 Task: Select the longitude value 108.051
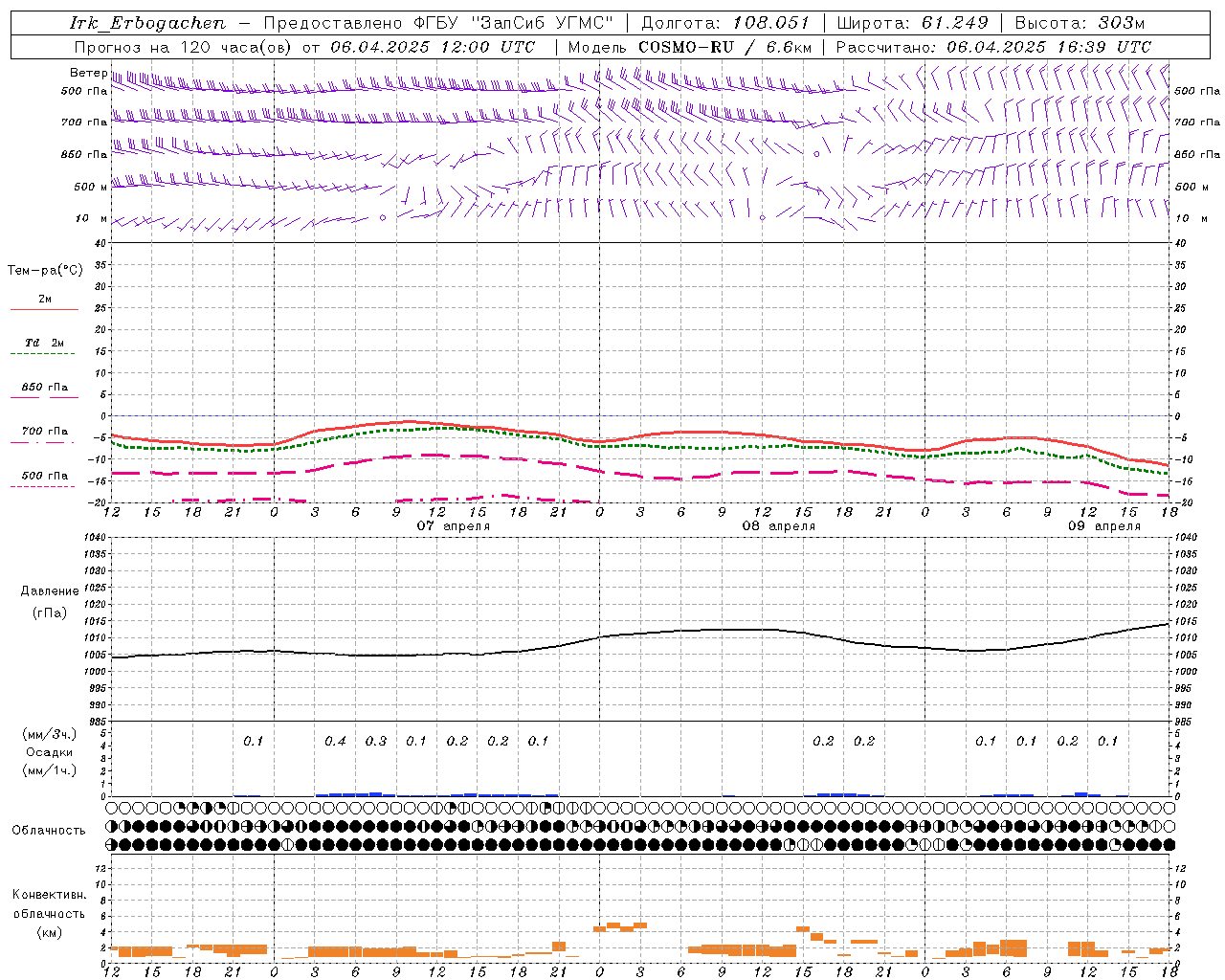771,23
